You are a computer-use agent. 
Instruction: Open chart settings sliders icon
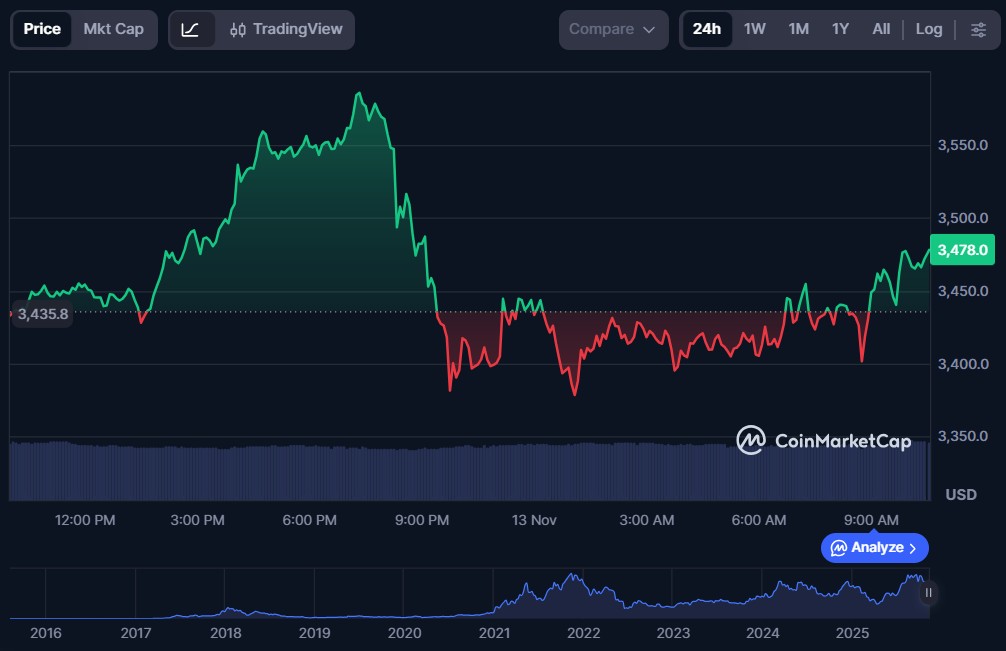[977, 30]
